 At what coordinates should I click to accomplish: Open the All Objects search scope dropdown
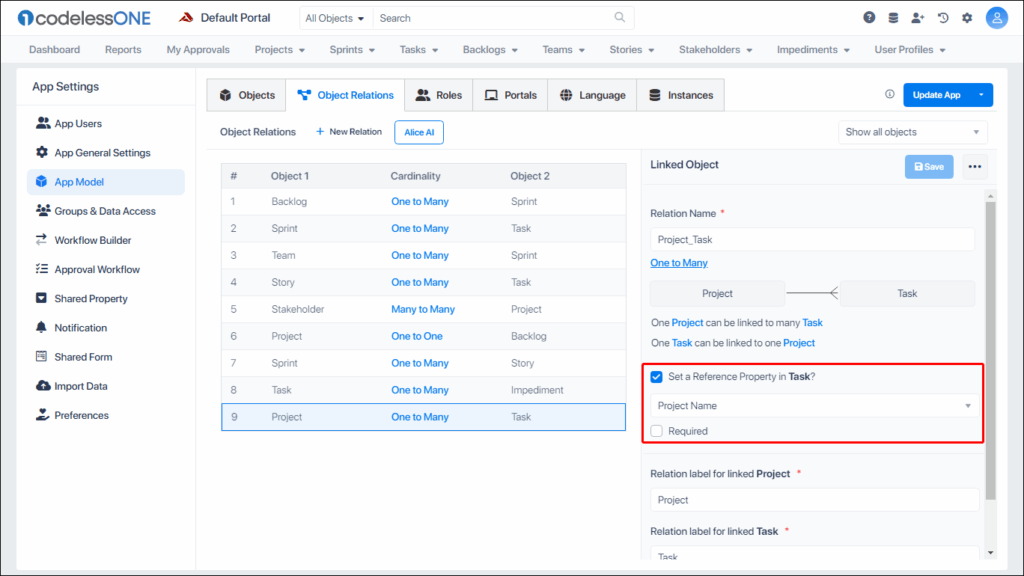coord(335,18)
